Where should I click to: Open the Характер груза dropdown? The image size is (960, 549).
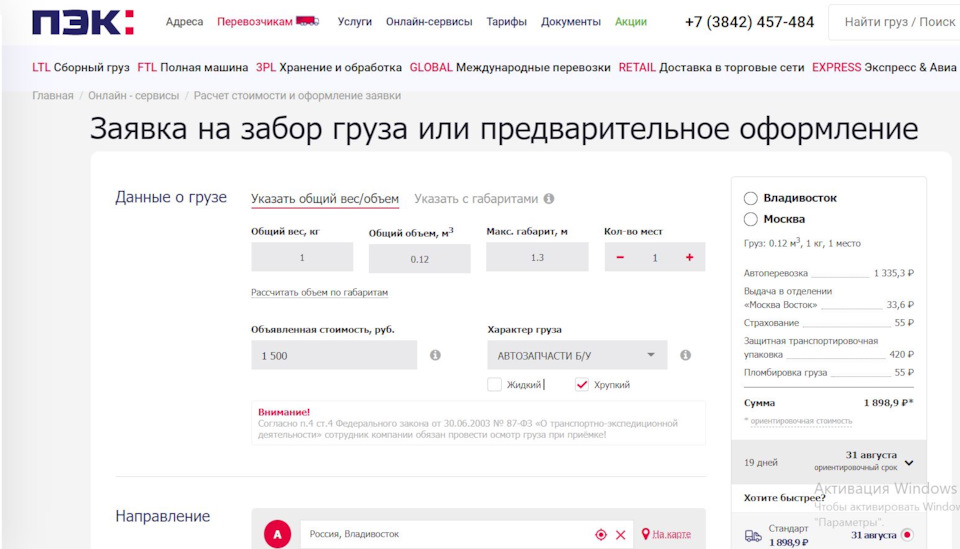coord(577,355)
